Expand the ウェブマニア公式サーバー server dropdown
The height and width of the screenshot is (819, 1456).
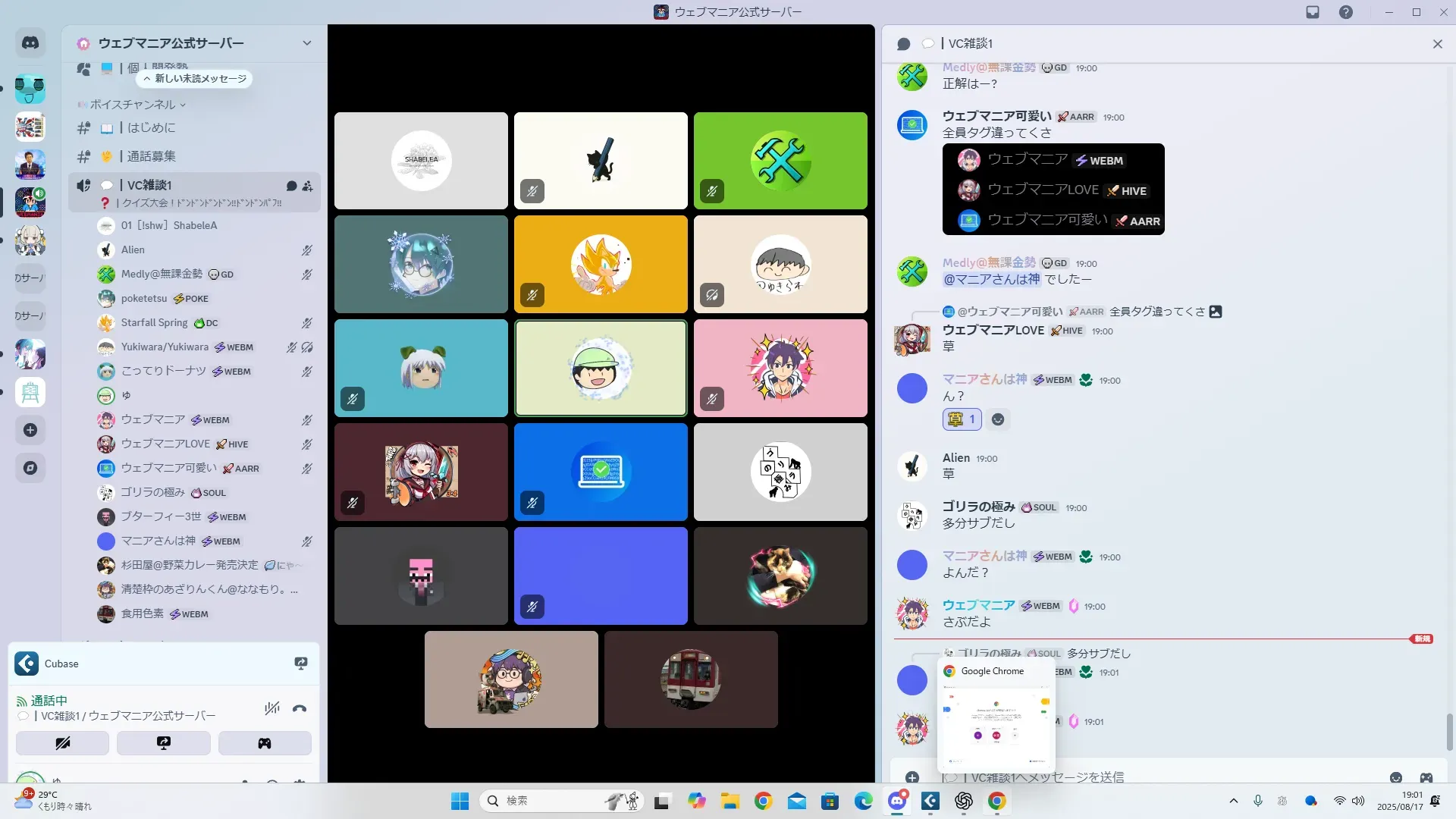306,43
